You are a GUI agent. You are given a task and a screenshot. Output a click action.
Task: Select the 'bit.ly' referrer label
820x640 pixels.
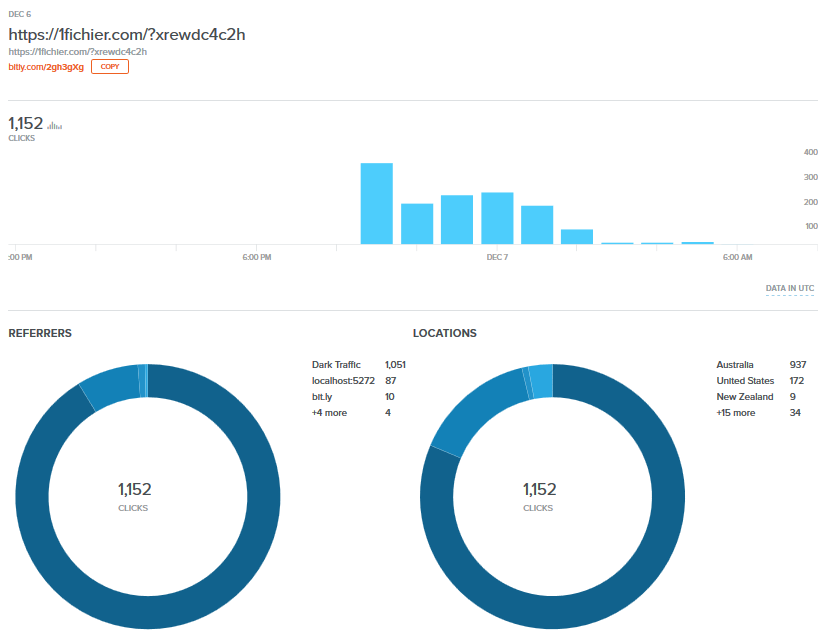tap(322, 397)
